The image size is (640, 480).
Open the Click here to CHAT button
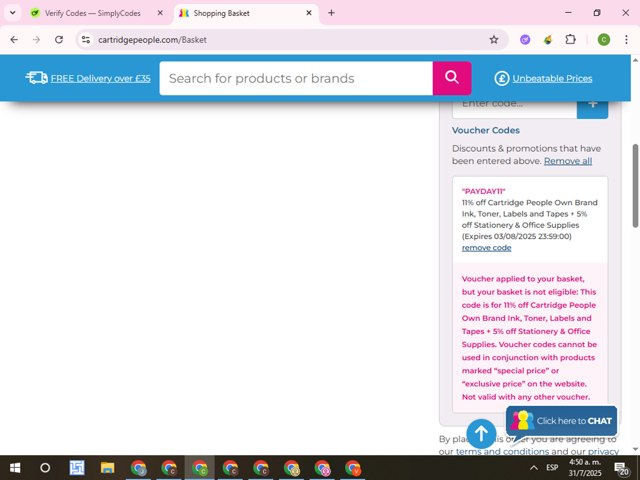point(562,421)
